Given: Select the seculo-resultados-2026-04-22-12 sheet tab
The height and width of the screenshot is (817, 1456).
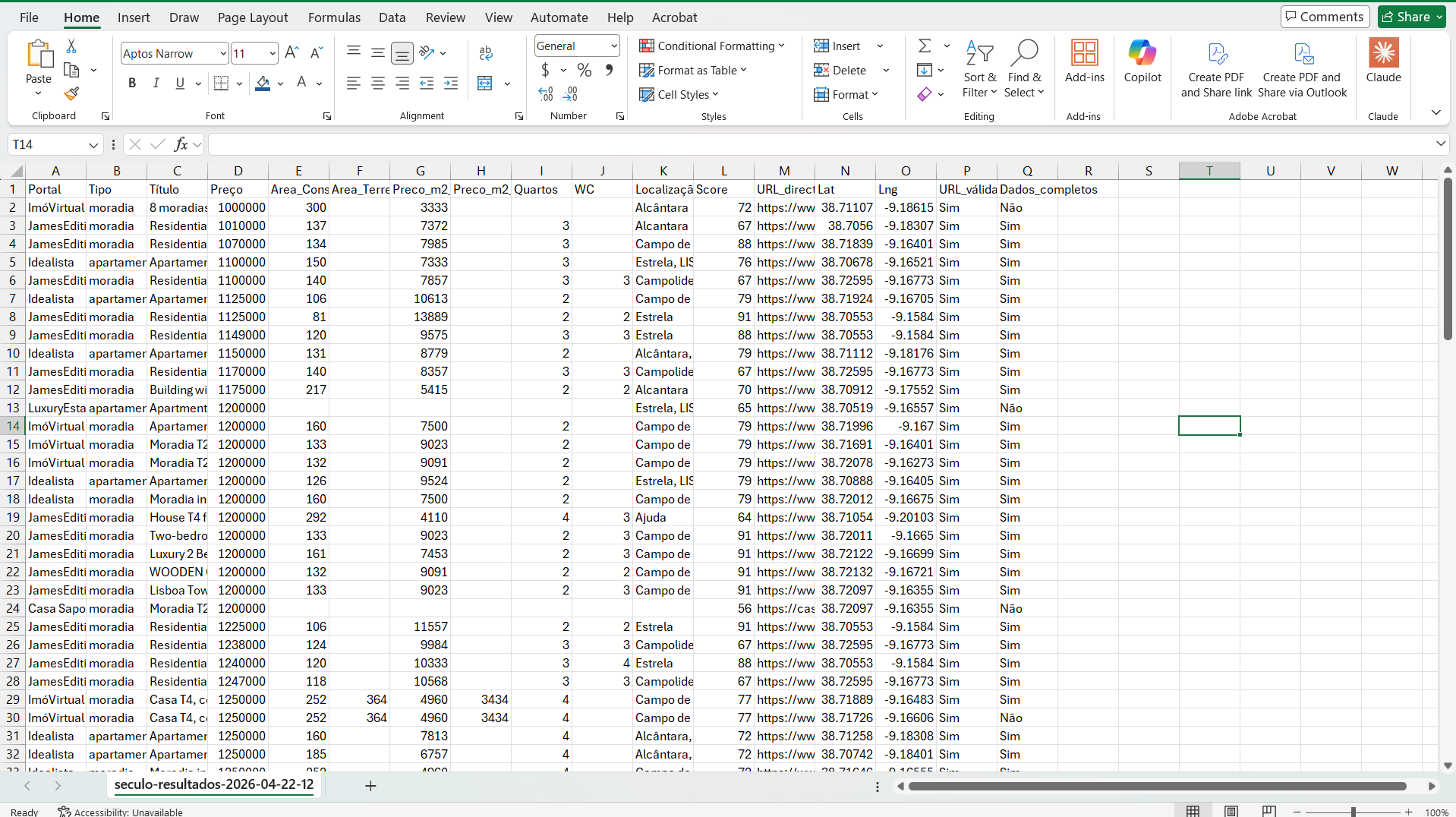Looking at the screenshot, I should [x=214, y=784].
